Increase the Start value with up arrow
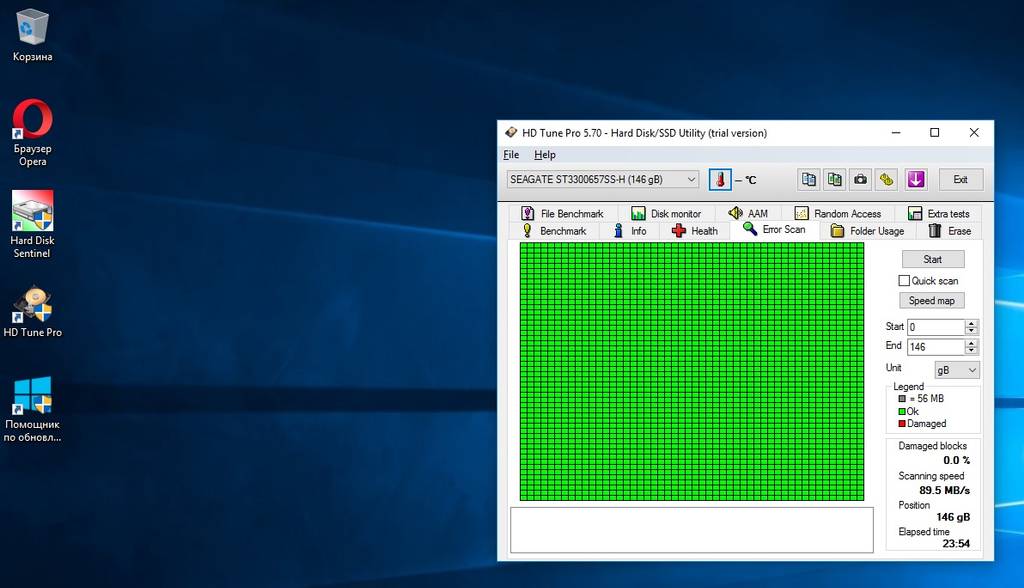The height and width of the screenshot is (588, 1024). [x=972, y=323]
